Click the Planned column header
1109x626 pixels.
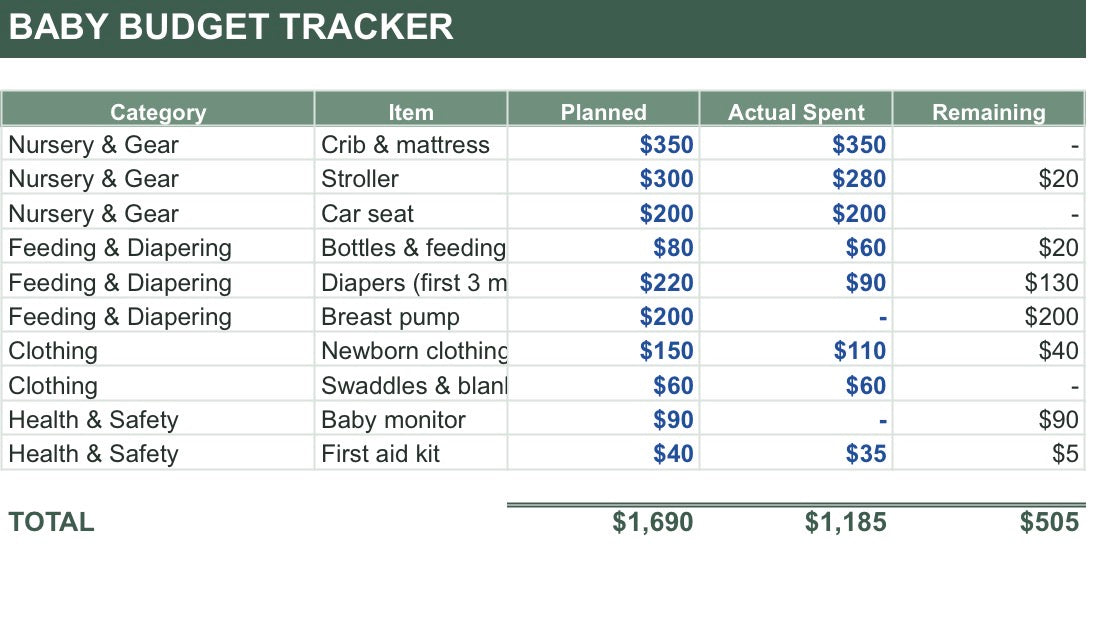pyautogui.click(x=603, y=110)
